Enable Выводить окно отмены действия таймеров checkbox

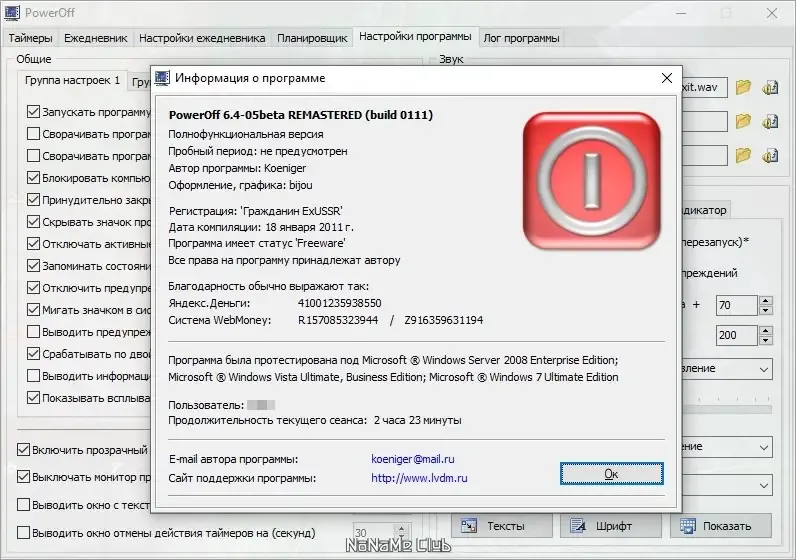(23, 533)
